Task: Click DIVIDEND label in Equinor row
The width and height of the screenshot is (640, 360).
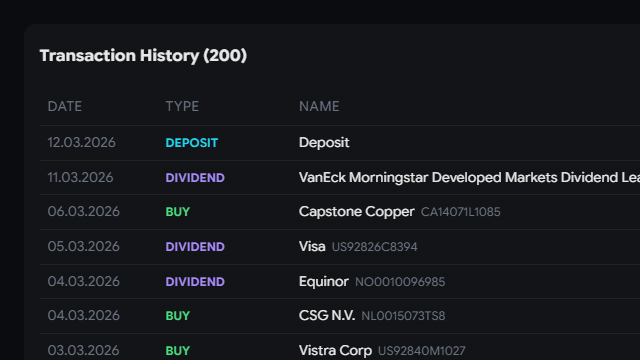Action: [195, 282]
